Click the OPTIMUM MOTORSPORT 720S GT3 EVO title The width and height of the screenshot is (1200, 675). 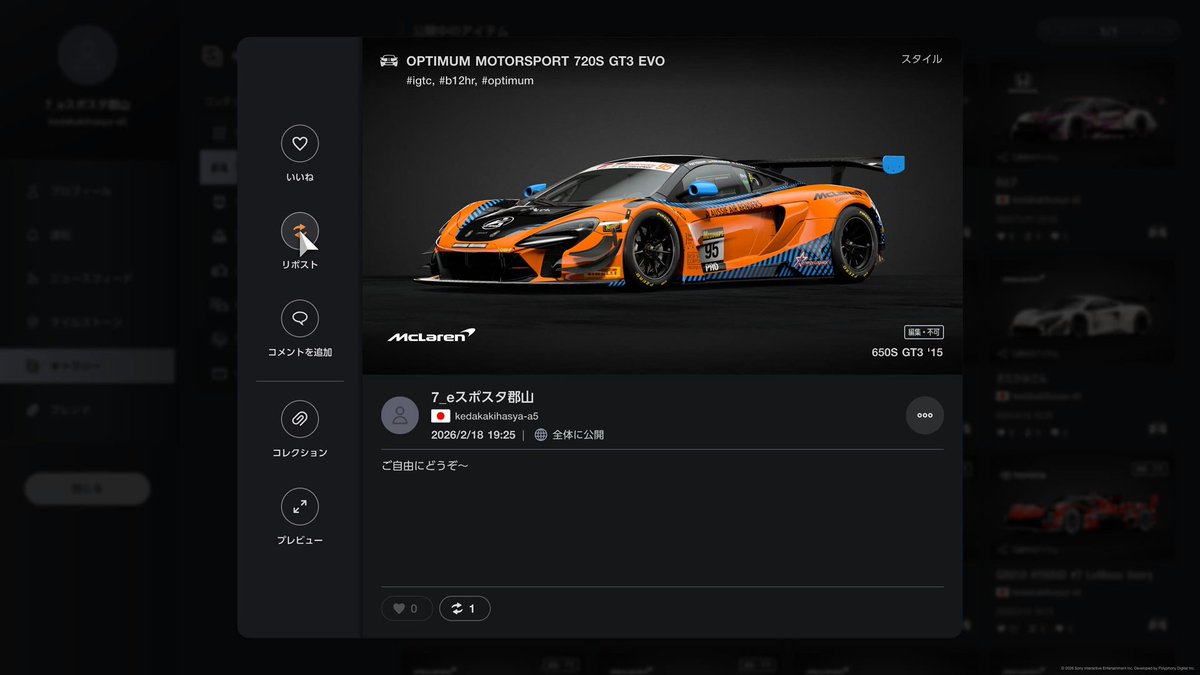[x=535, y=61]
